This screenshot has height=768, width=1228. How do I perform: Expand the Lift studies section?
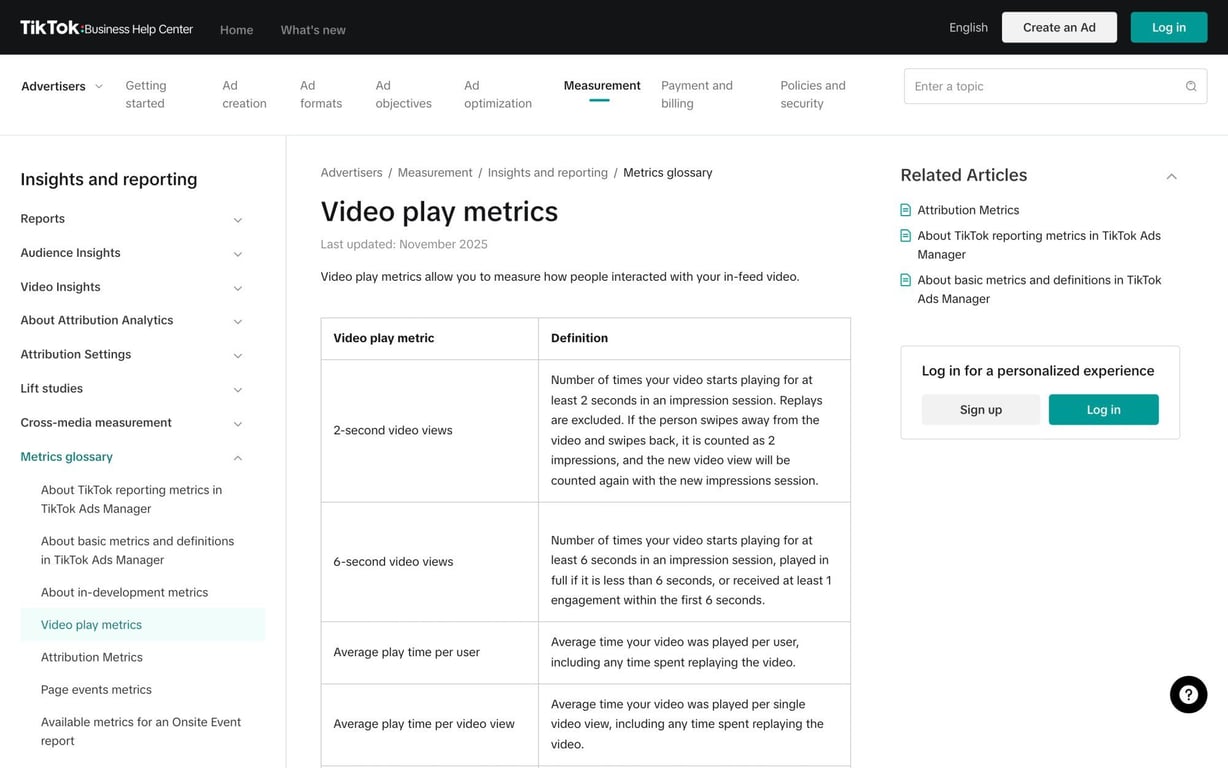point(237,389)
